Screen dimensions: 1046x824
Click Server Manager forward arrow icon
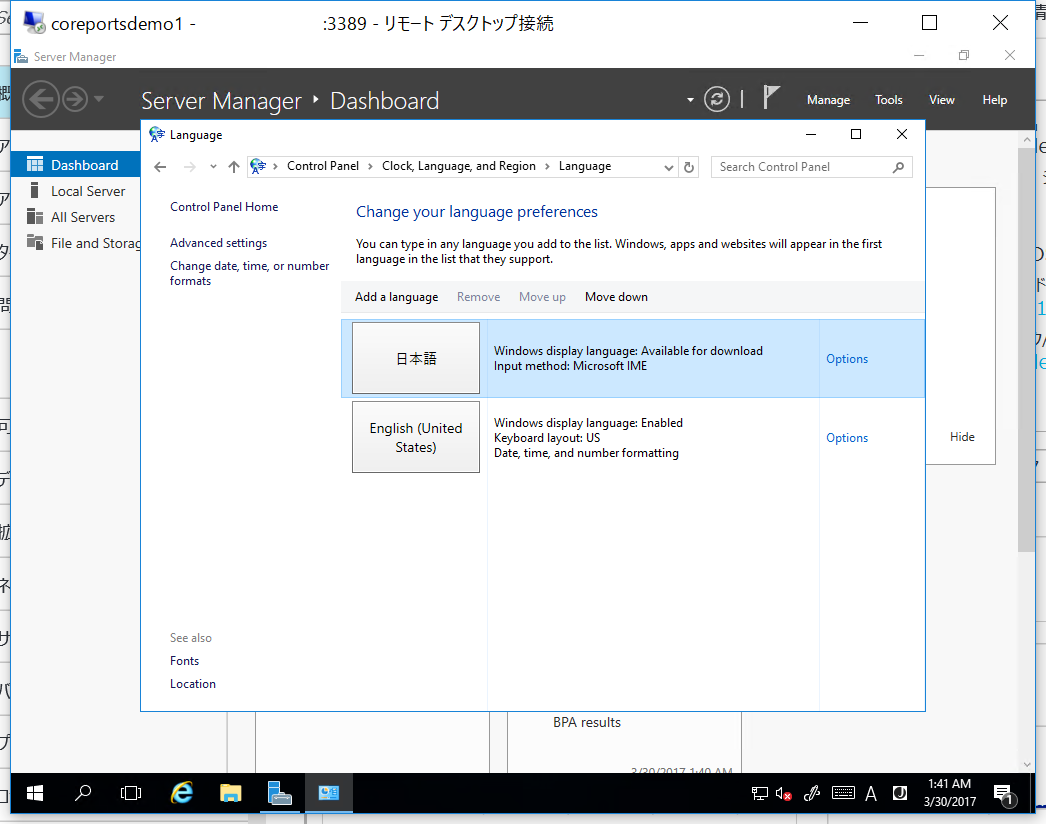click(75, 99)
